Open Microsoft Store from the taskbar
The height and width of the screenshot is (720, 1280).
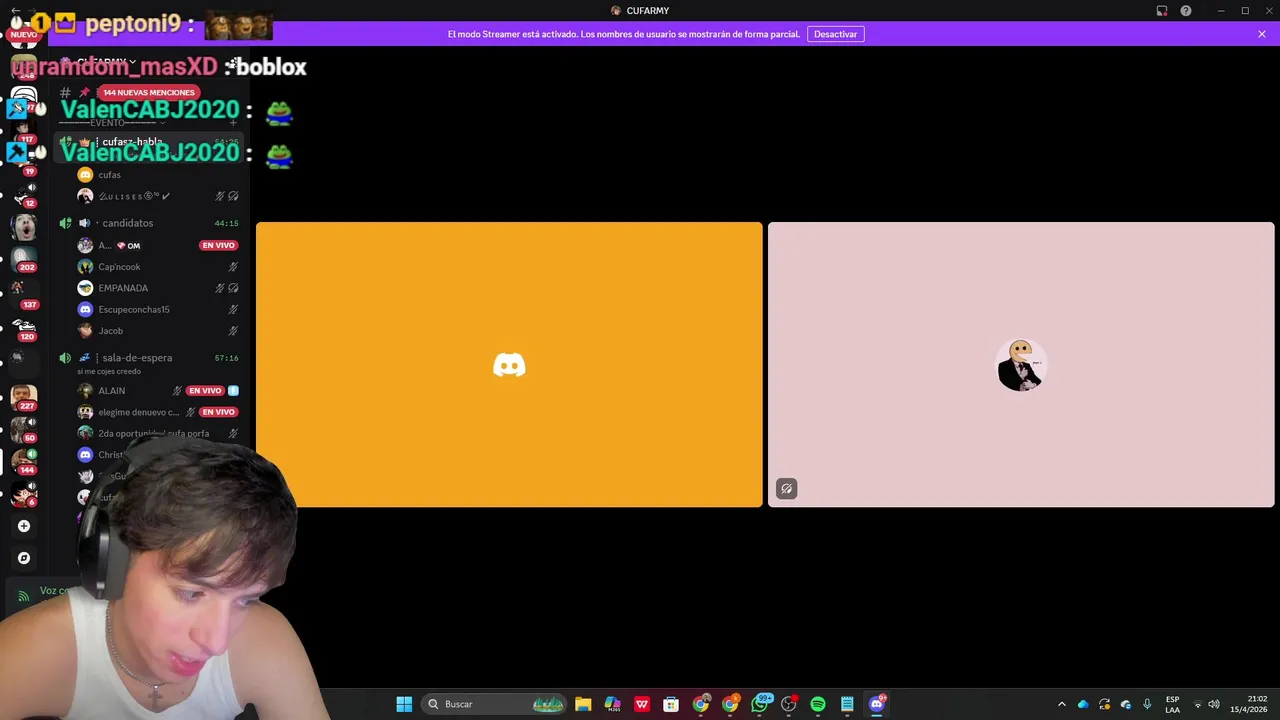click(671, 704)
